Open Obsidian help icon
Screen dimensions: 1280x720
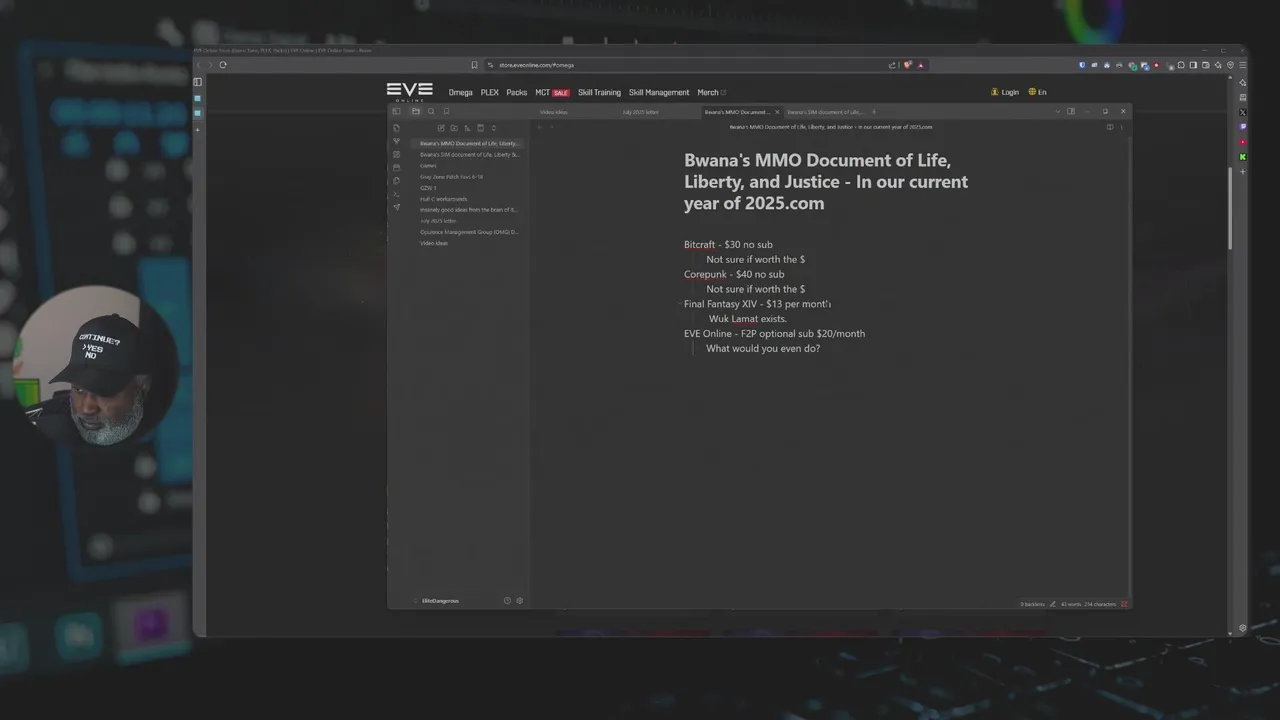click(507, 600)
